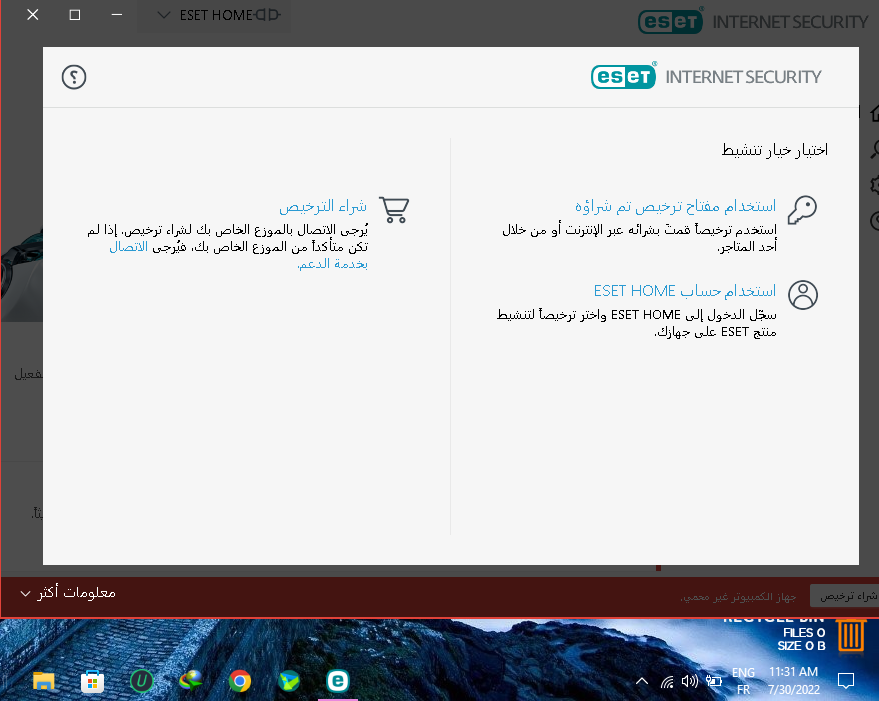The image size is (879, 701).
Task: Open File Explorer from taskbar
Action: point(44,681)
